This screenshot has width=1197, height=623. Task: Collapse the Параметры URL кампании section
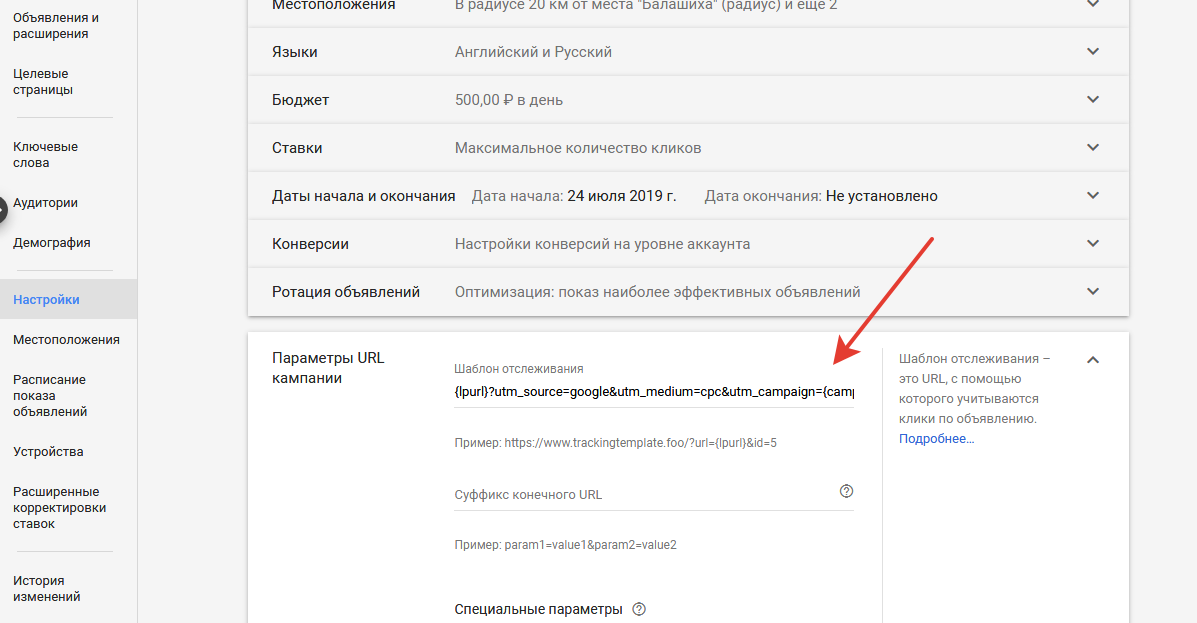tap(1092, 360)
